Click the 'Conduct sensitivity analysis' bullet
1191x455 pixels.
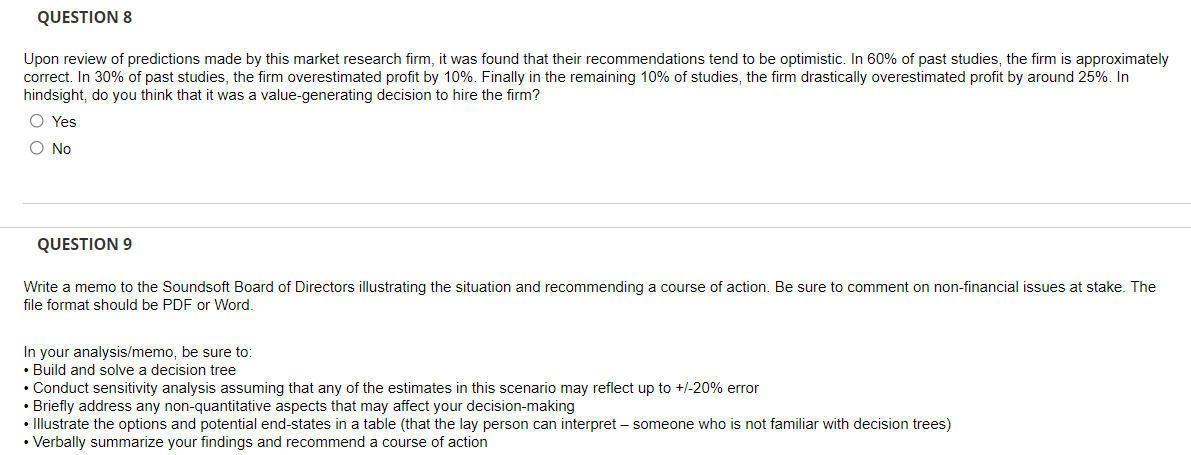coord(391,389)
